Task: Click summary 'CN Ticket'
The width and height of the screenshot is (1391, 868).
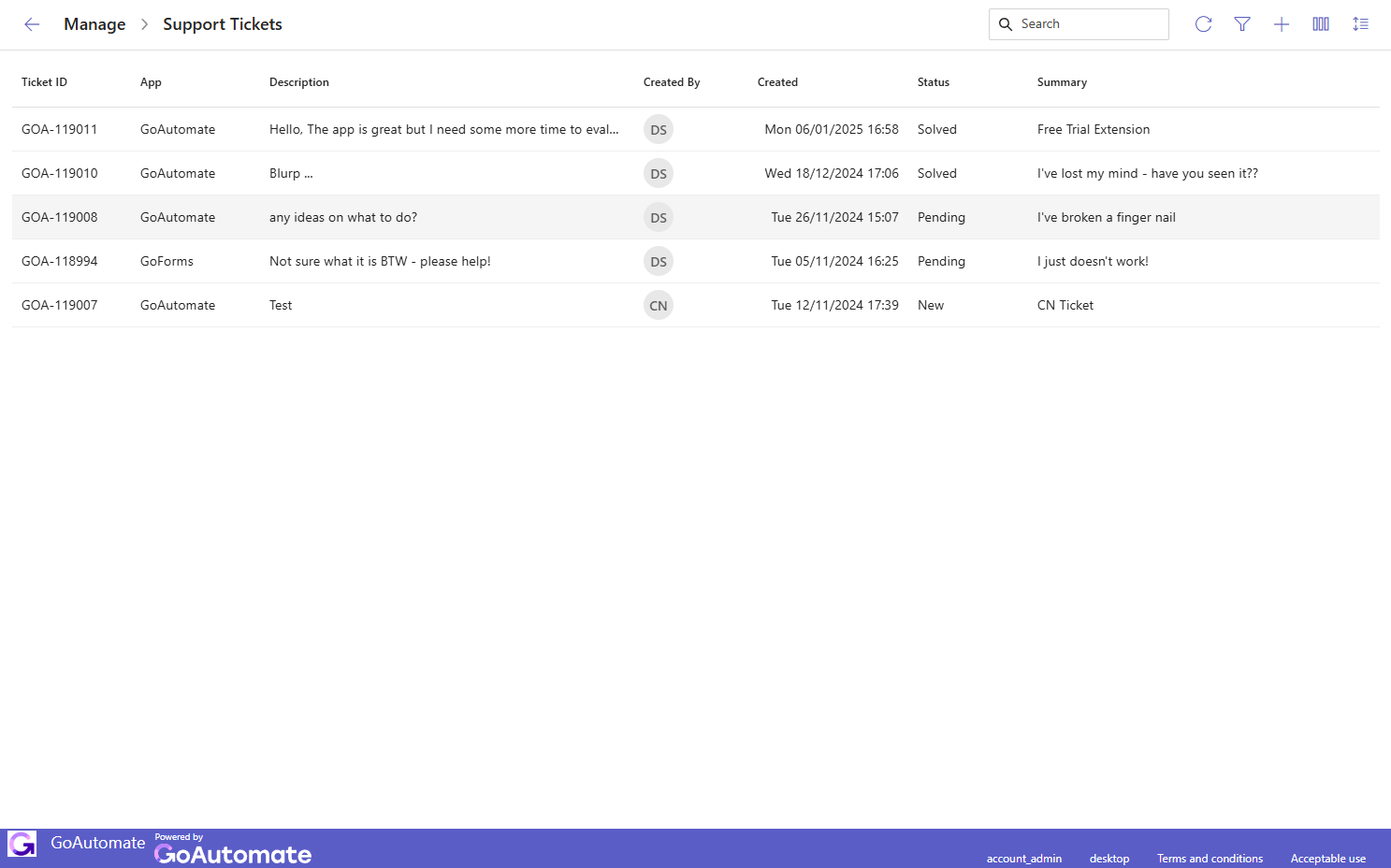Action: pyautogui.click(x=1065, y=305)
